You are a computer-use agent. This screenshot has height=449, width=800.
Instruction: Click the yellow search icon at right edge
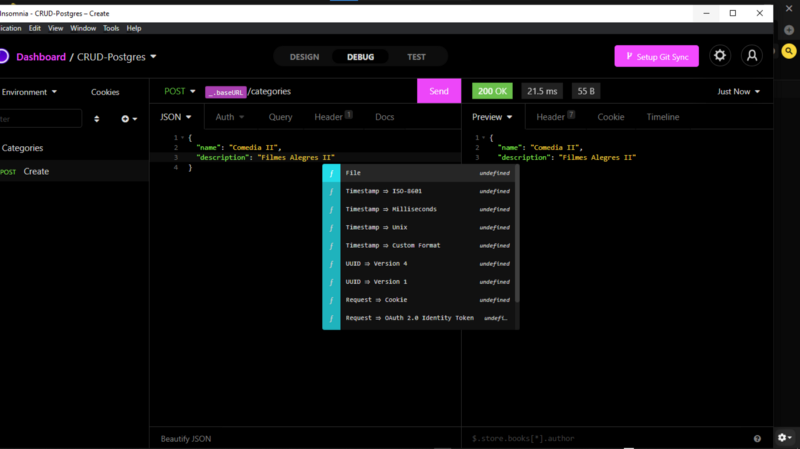coord(789,51)
